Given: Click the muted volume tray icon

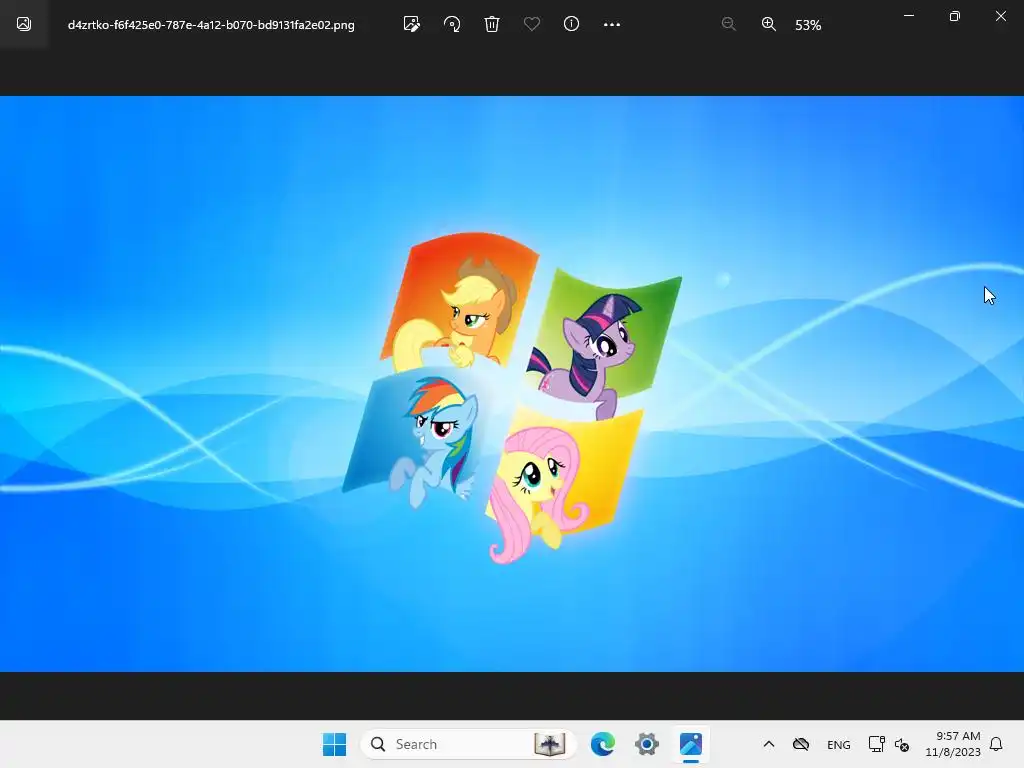Looking at the screenshot, I should [x=902, y=744].
